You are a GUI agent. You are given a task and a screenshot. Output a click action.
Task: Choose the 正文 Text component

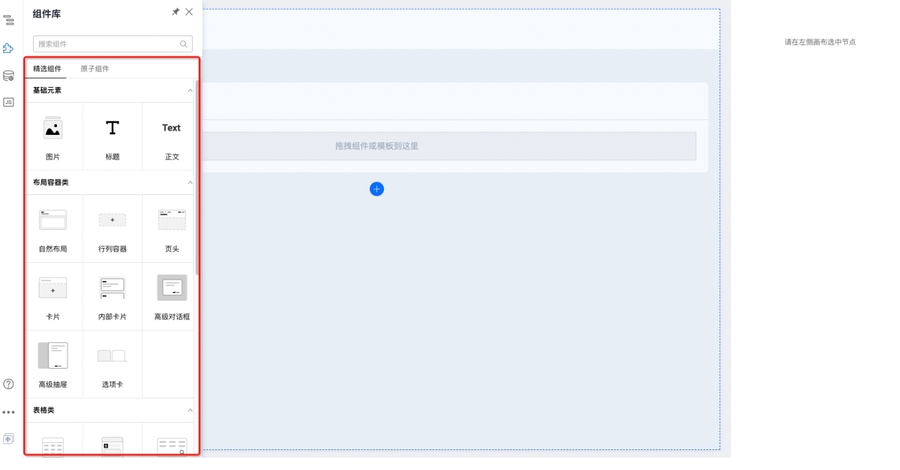171,136
